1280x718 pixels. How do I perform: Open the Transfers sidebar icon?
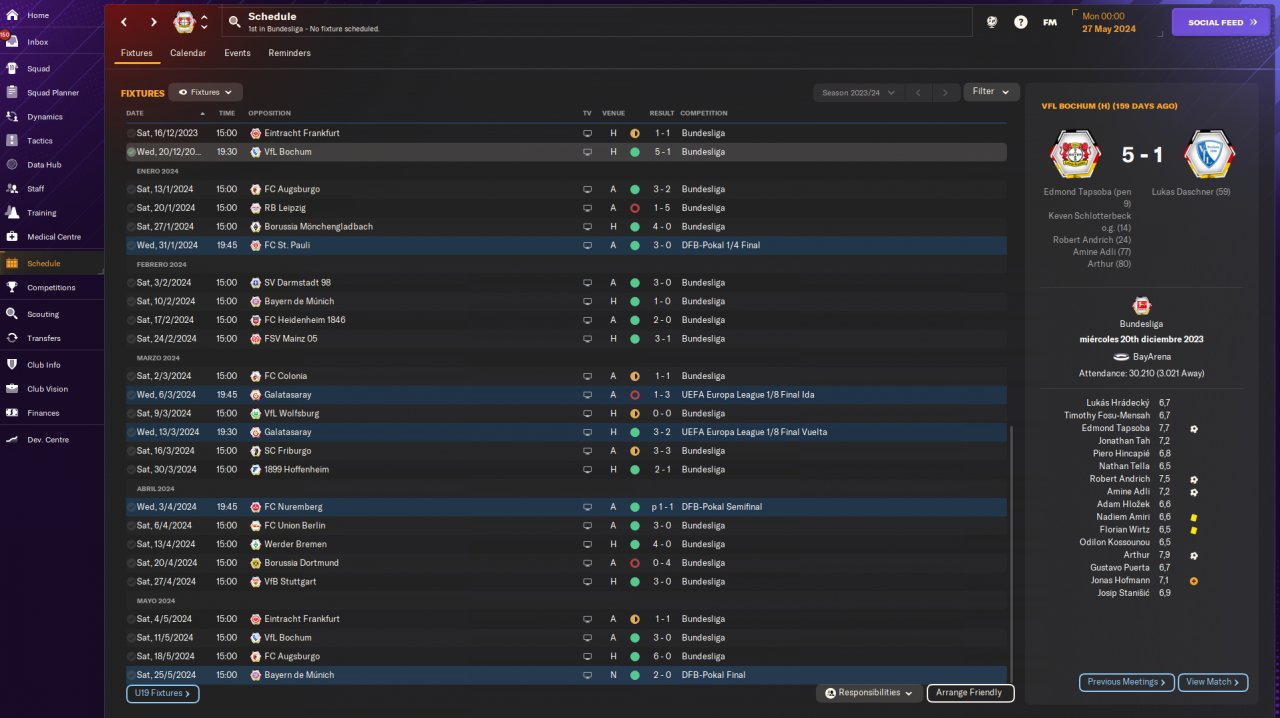tap(12, 338)
